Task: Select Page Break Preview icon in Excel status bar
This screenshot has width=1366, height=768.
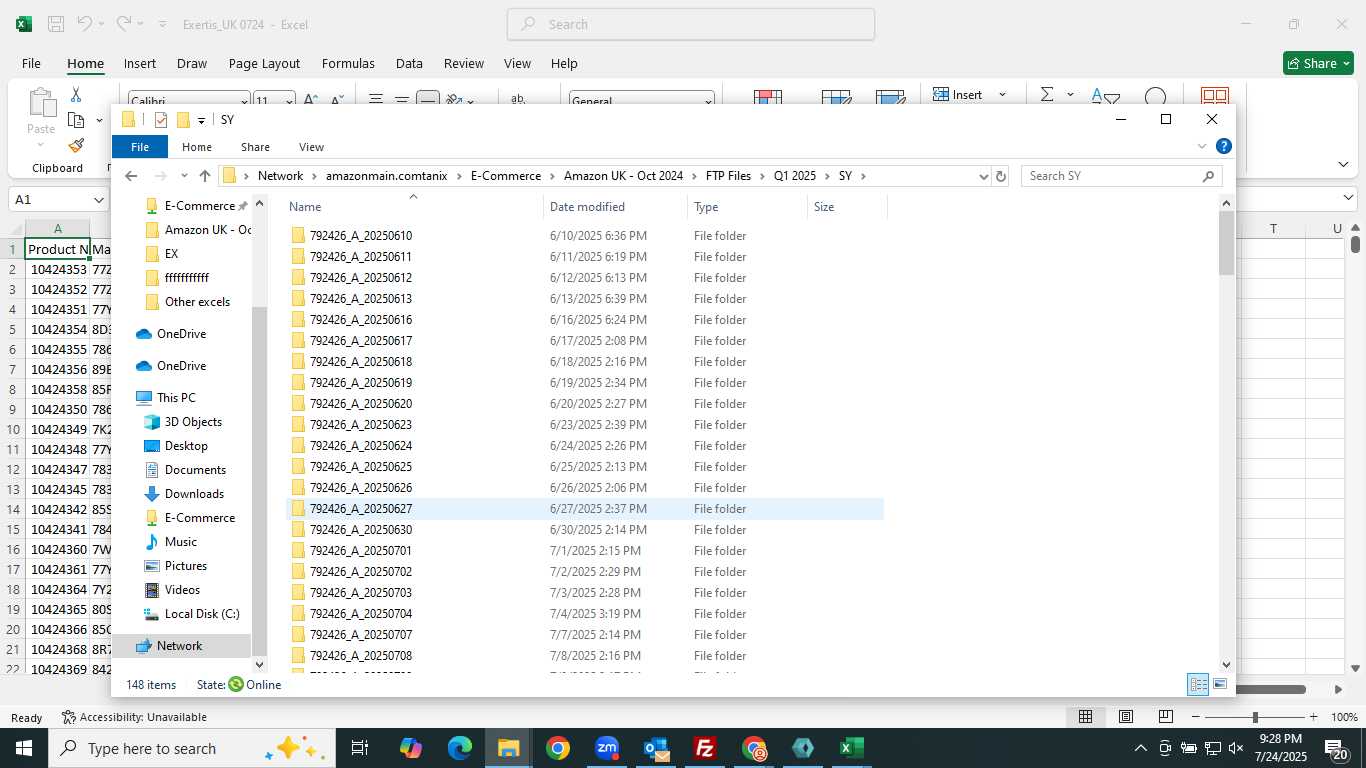Action: [1165, 717]
